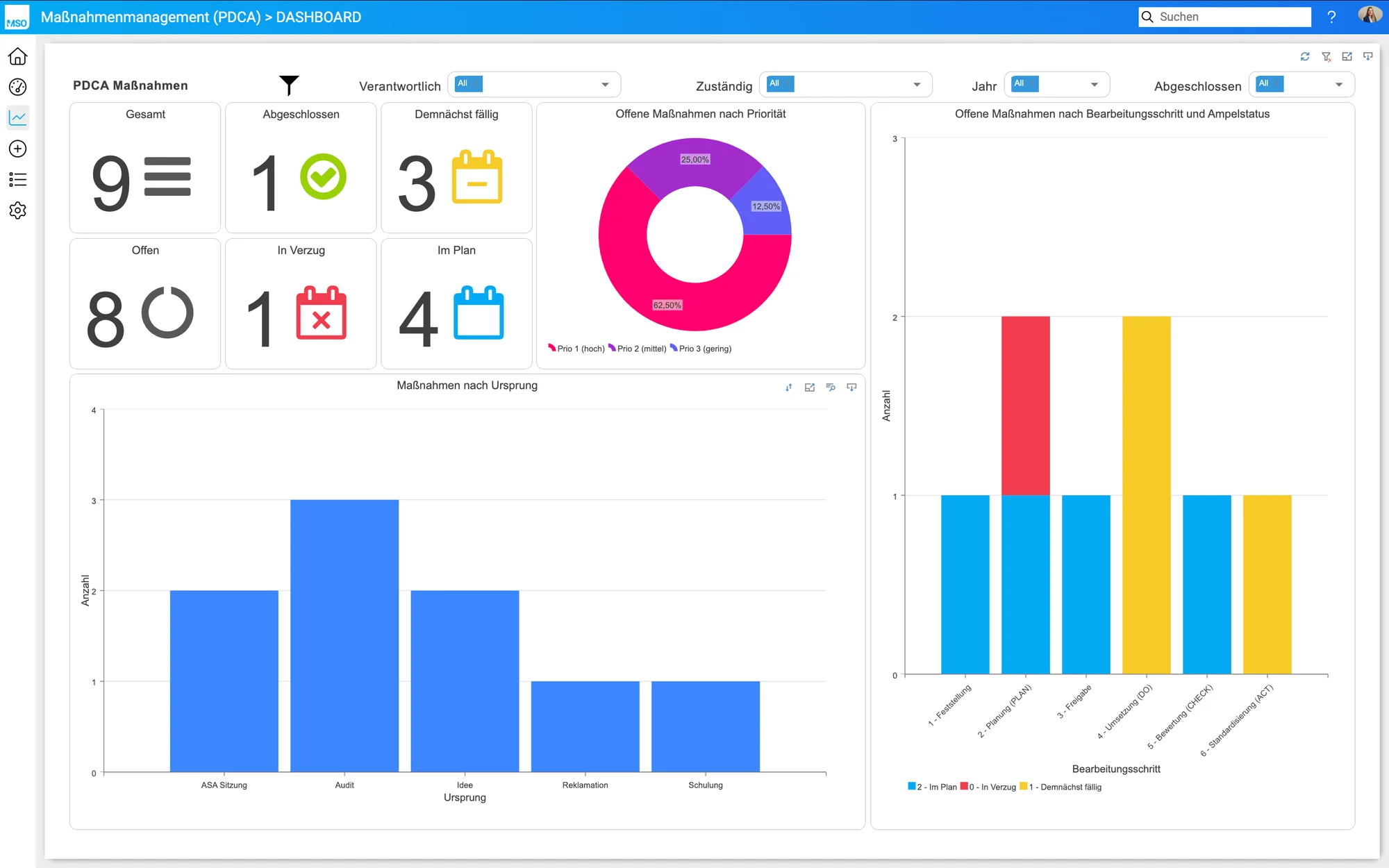The width and height of the screenshot is (1389, 868).
Task: Open the cockpit gauge icon in sidebar
Action: coord(17,87)
